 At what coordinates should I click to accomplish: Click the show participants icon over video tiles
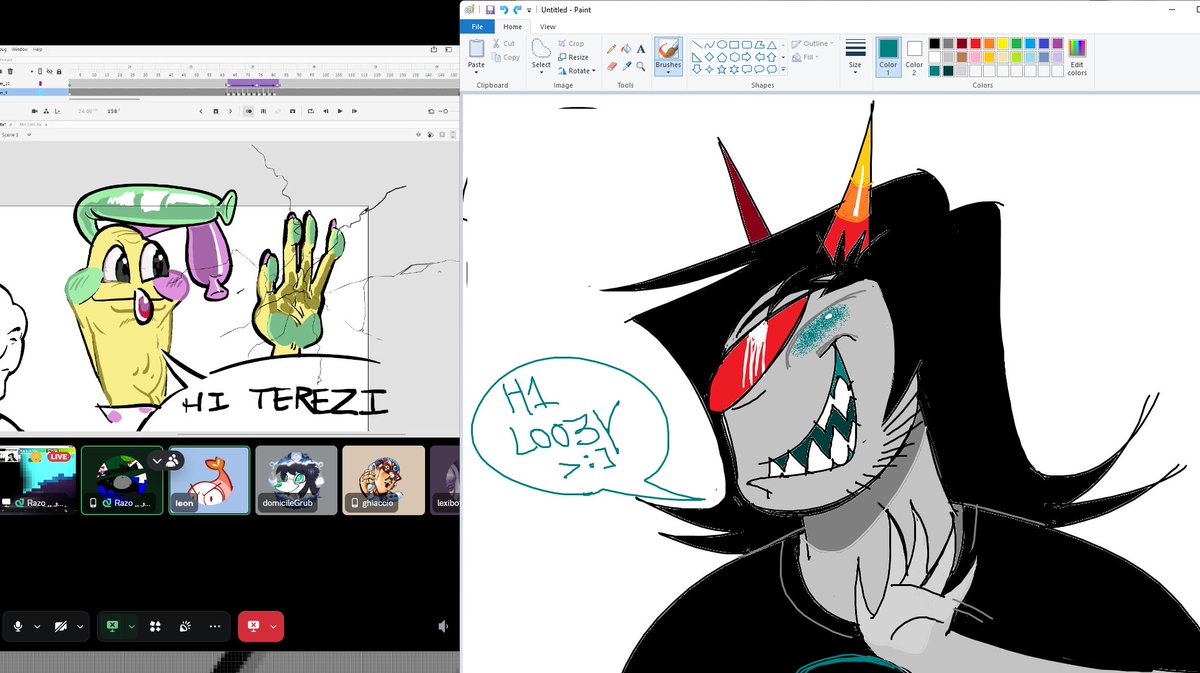pyautogui.click(x=173, y=460)
